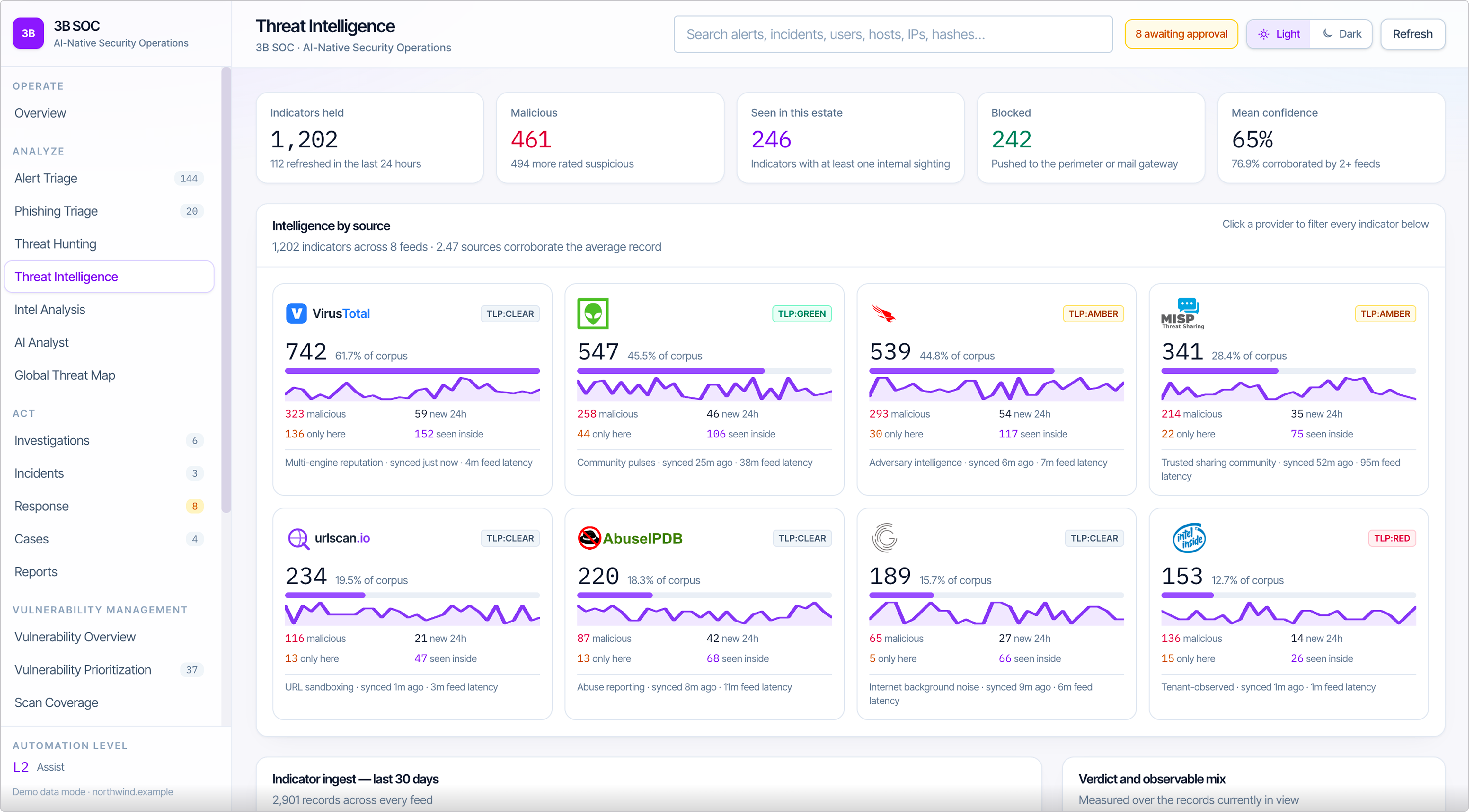Click the sidebar vertical scrollbar
The height and width of the screenshot is (812, 1469).
(x=226, y=291)
